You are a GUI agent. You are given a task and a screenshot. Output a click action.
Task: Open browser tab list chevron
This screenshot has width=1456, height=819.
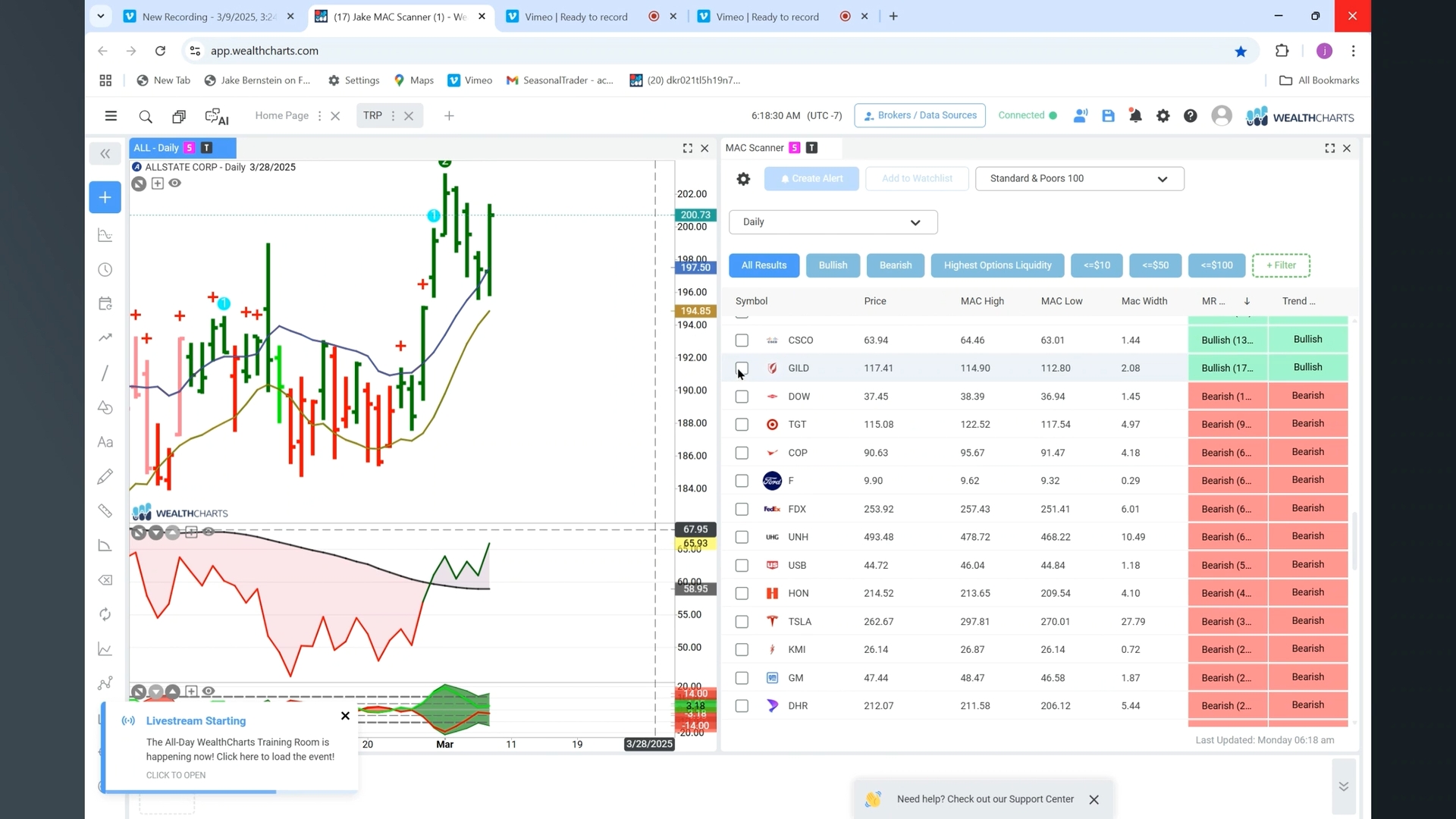[100, 16]
